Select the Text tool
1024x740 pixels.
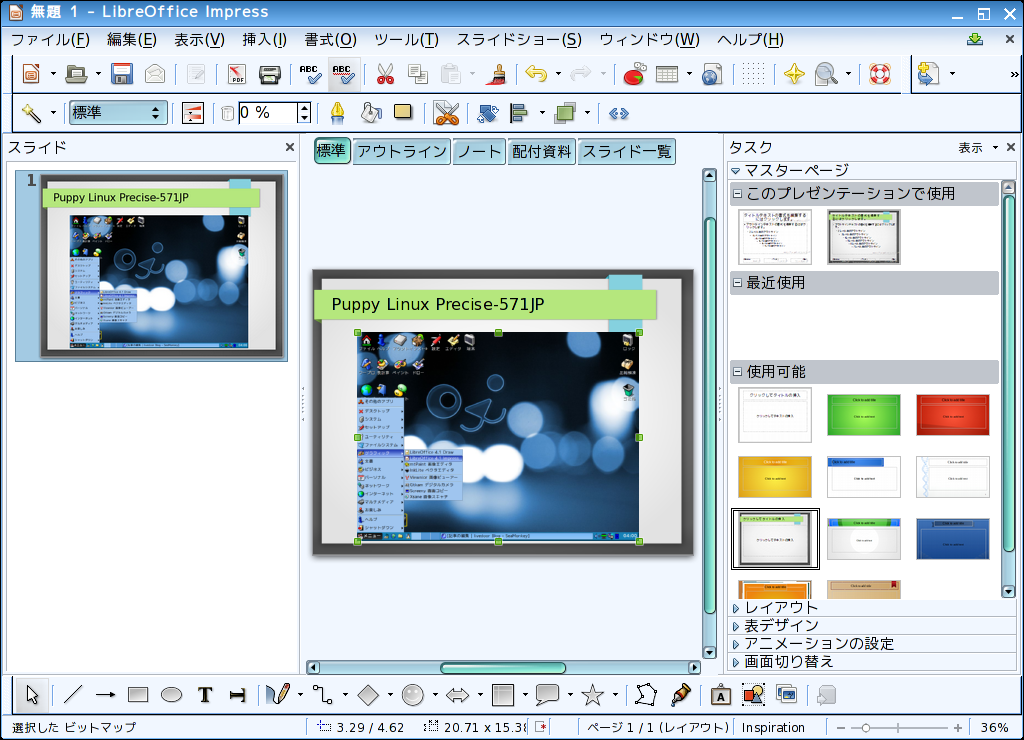pos(205,695)
